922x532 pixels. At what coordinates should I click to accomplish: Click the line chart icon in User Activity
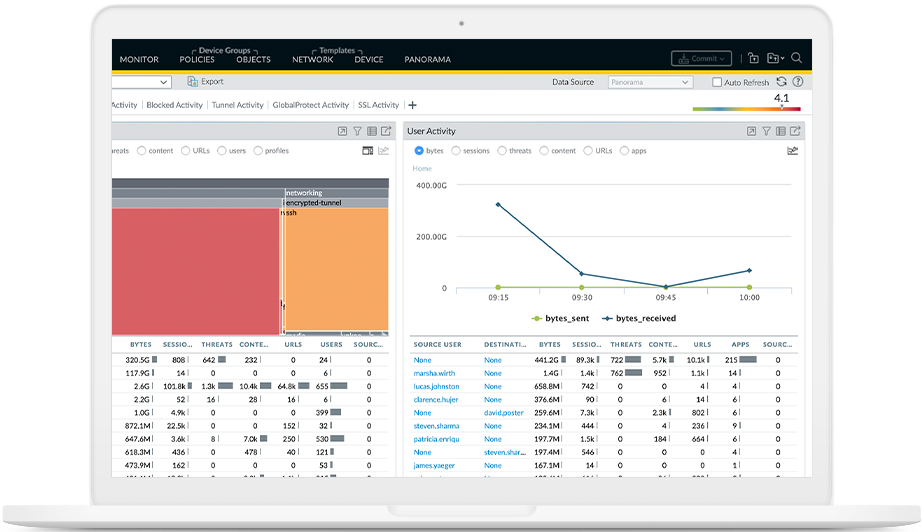point(793,151)
